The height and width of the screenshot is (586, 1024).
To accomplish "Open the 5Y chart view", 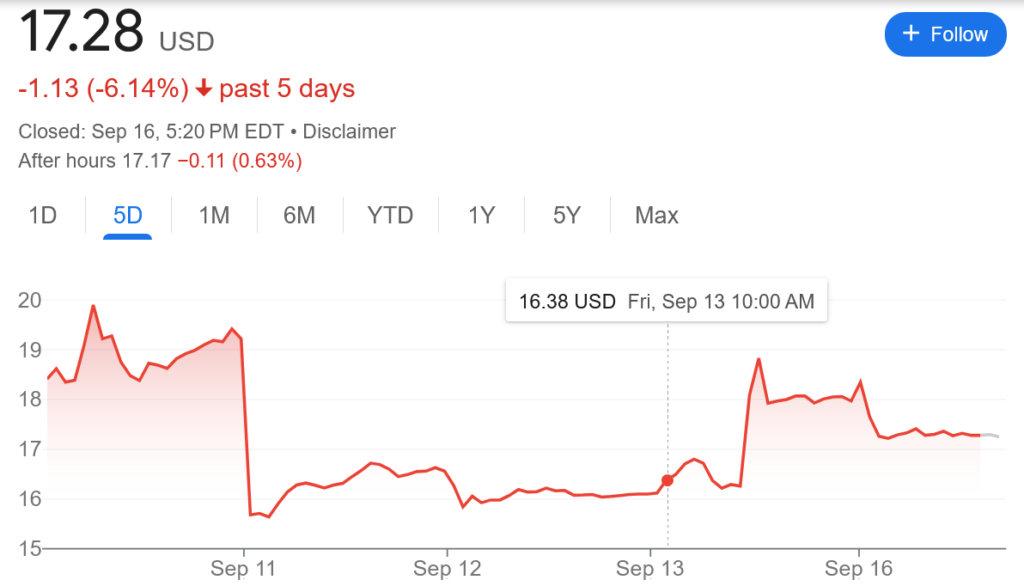I will (567, 215).
